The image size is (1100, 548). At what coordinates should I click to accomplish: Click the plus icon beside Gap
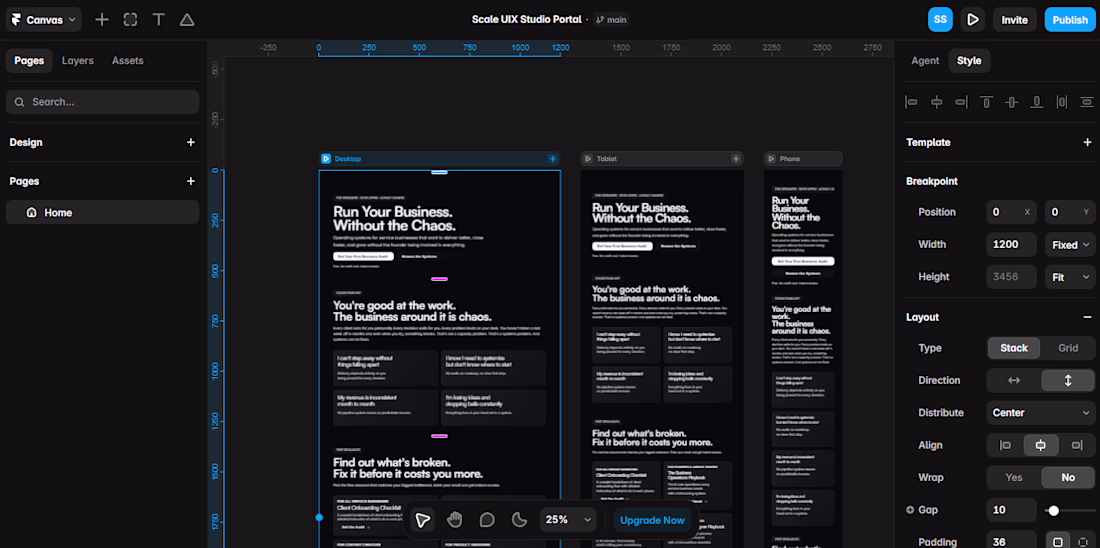[x=911, y=510]
